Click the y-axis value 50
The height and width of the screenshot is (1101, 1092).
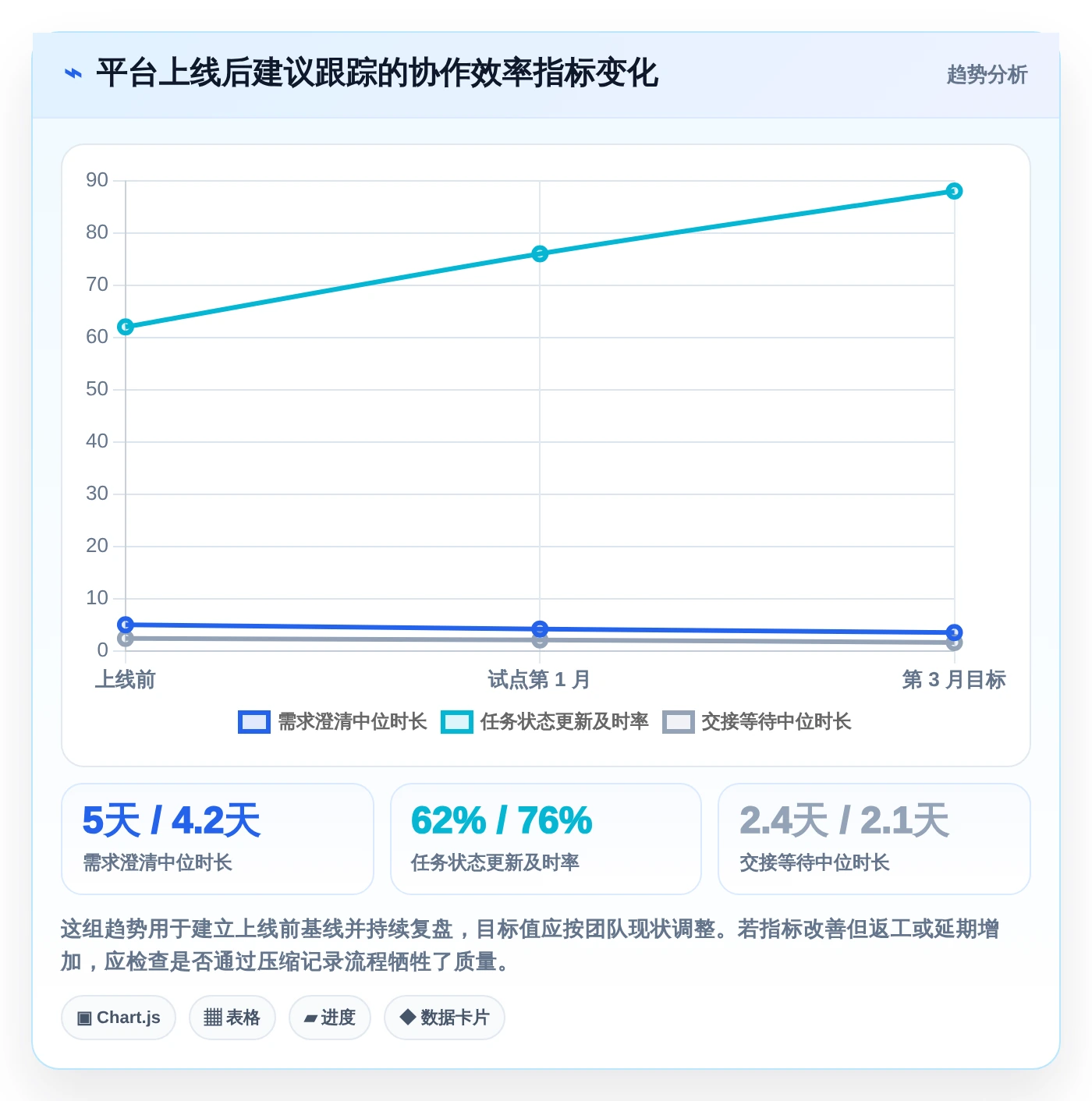97,389
